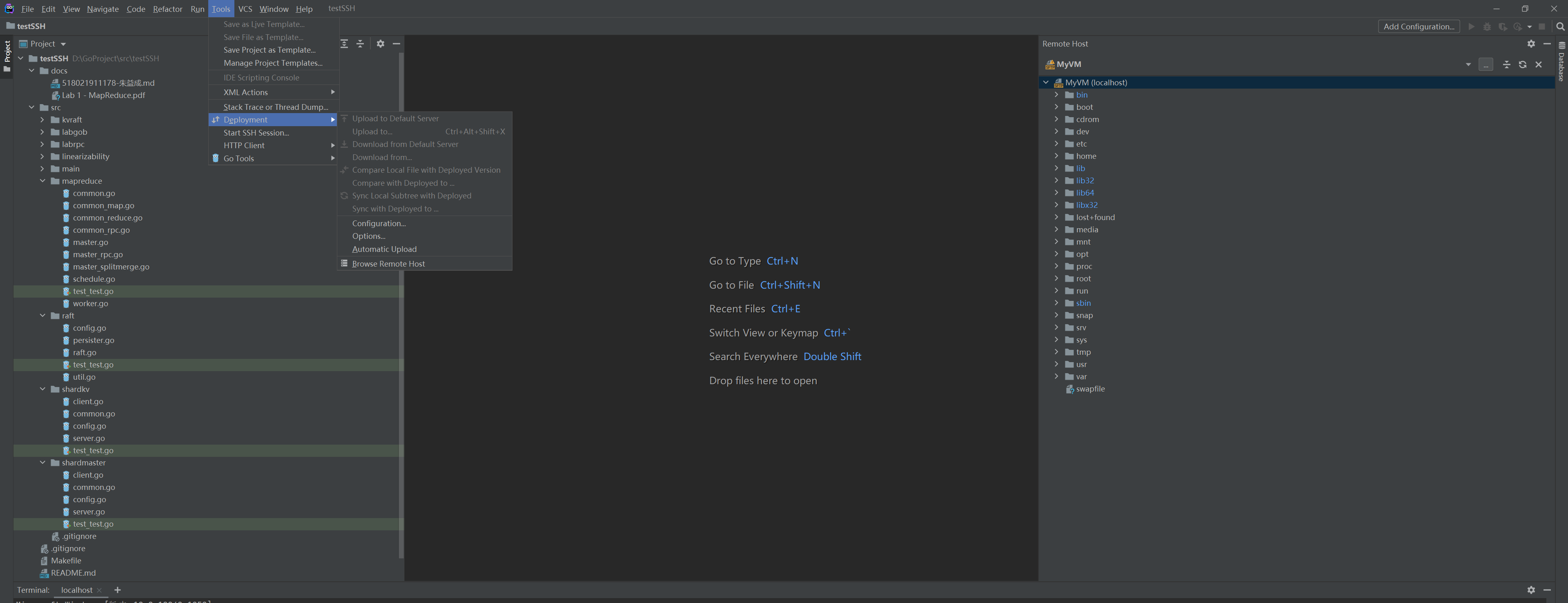Collapse the MyVM (localhost) root node

(1046, 83)
